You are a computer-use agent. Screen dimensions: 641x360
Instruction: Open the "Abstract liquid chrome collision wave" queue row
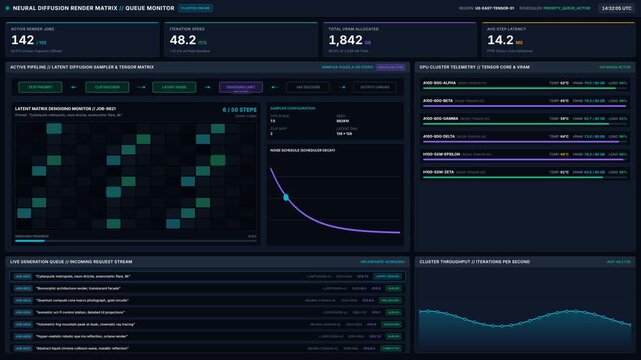(208, 348)
